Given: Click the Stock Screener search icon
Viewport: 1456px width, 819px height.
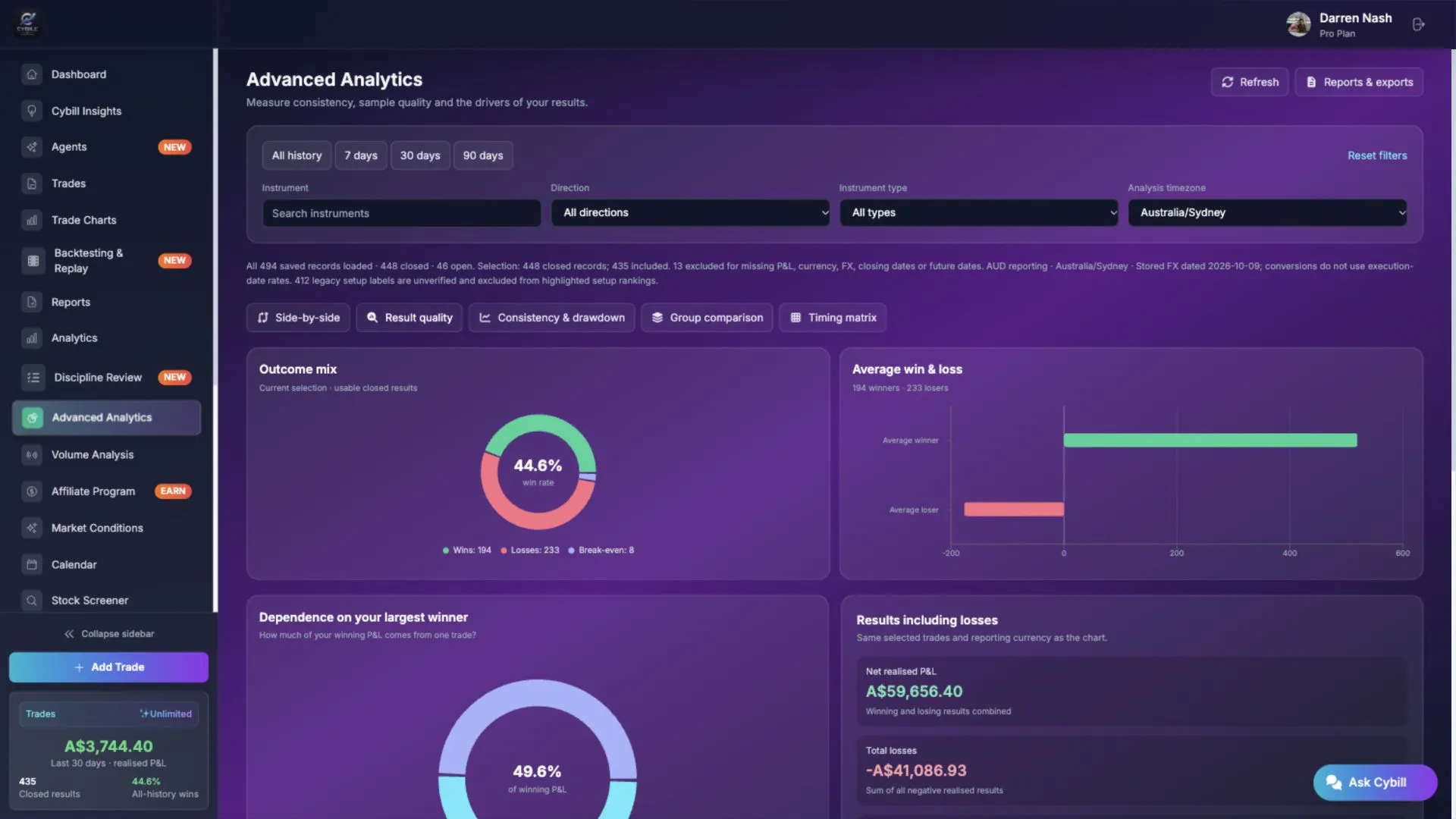Looking at the screenshot, I should tap(32, 601).
